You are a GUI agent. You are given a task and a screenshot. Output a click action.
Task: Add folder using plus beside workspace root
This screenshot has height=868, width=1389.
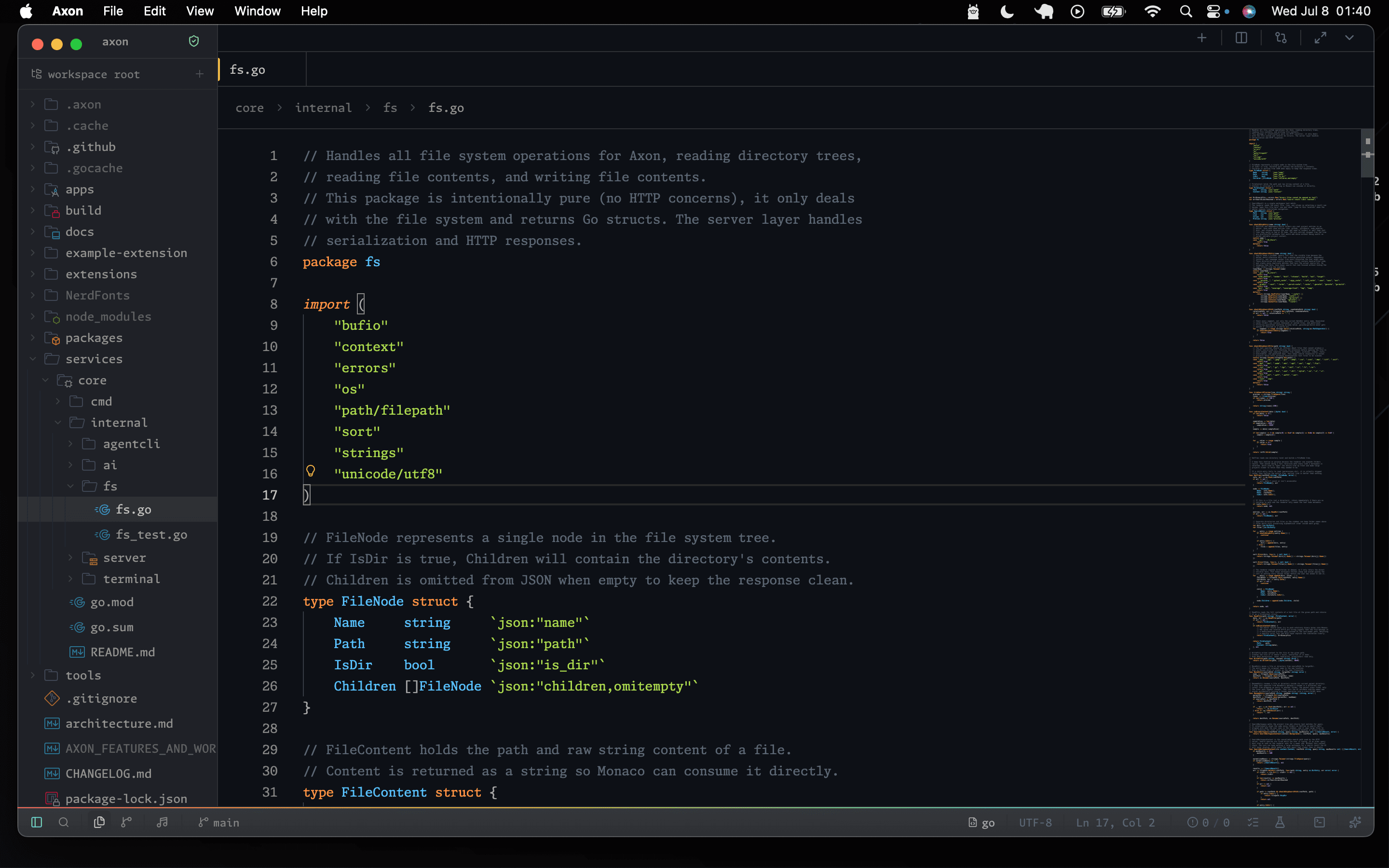(x=199, y=74)
